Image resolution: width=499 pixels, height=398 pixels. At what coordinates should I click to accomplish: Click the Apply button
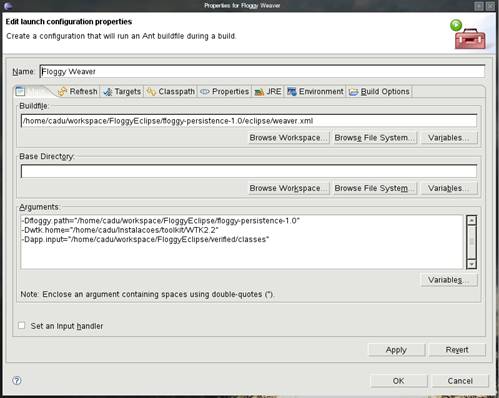click(396, 350)
